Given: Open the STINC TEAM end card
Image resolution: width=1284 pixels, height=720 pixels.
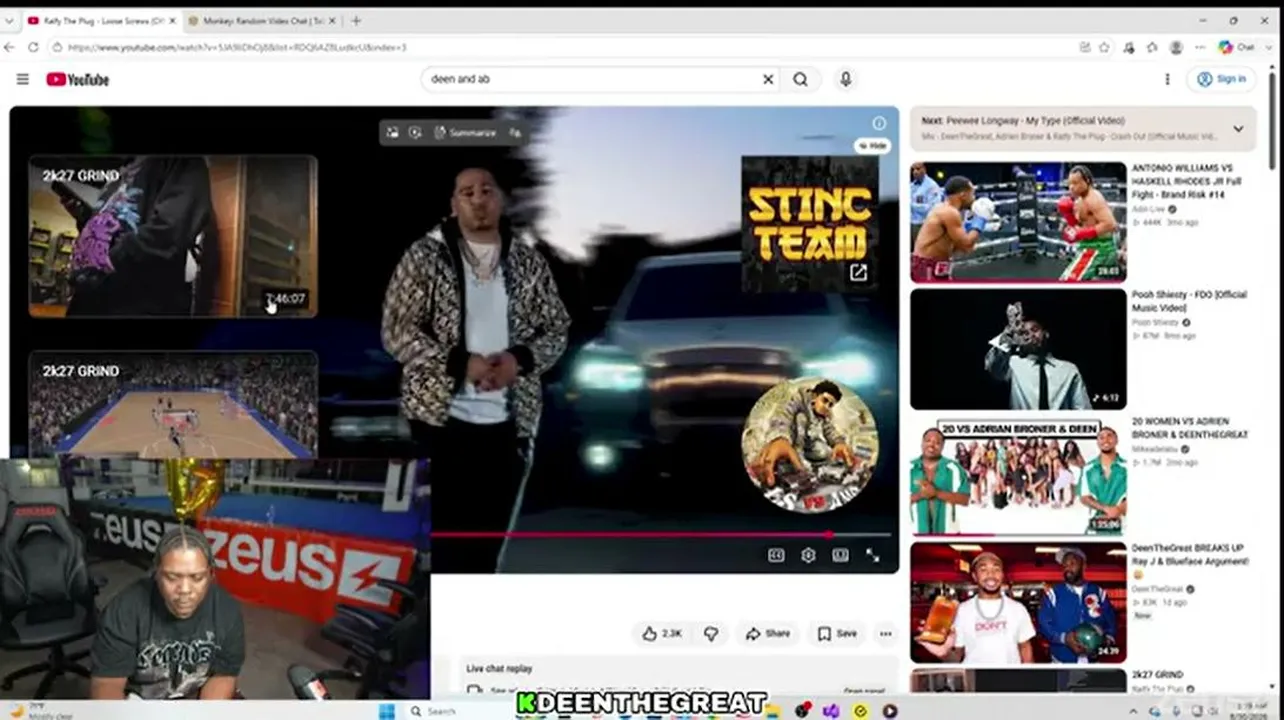Looking at the screenshot, I should click(x=810, y=223).
